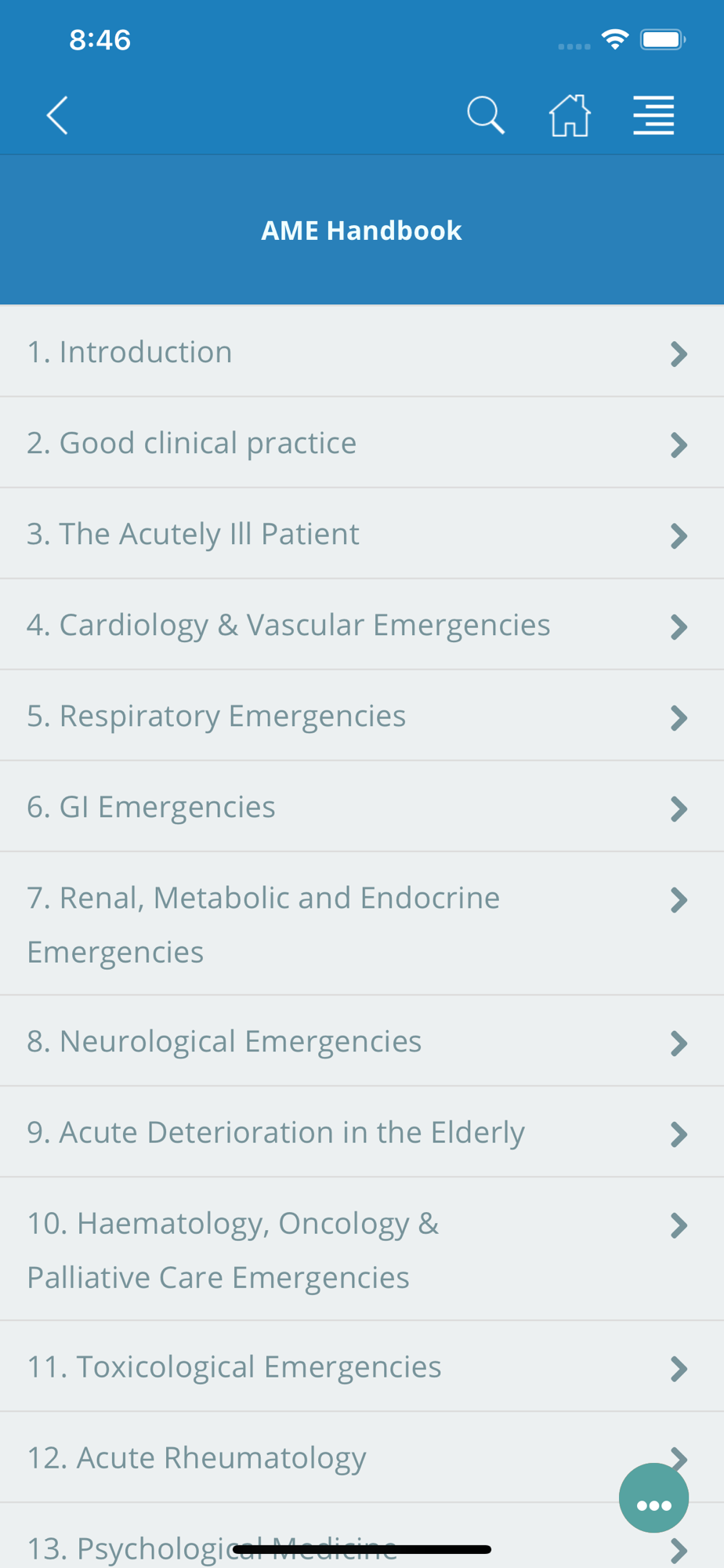The height and width of the screenshot is (1568, 724).
Task: Go to home via house icon
Action: tap(570, 116)
